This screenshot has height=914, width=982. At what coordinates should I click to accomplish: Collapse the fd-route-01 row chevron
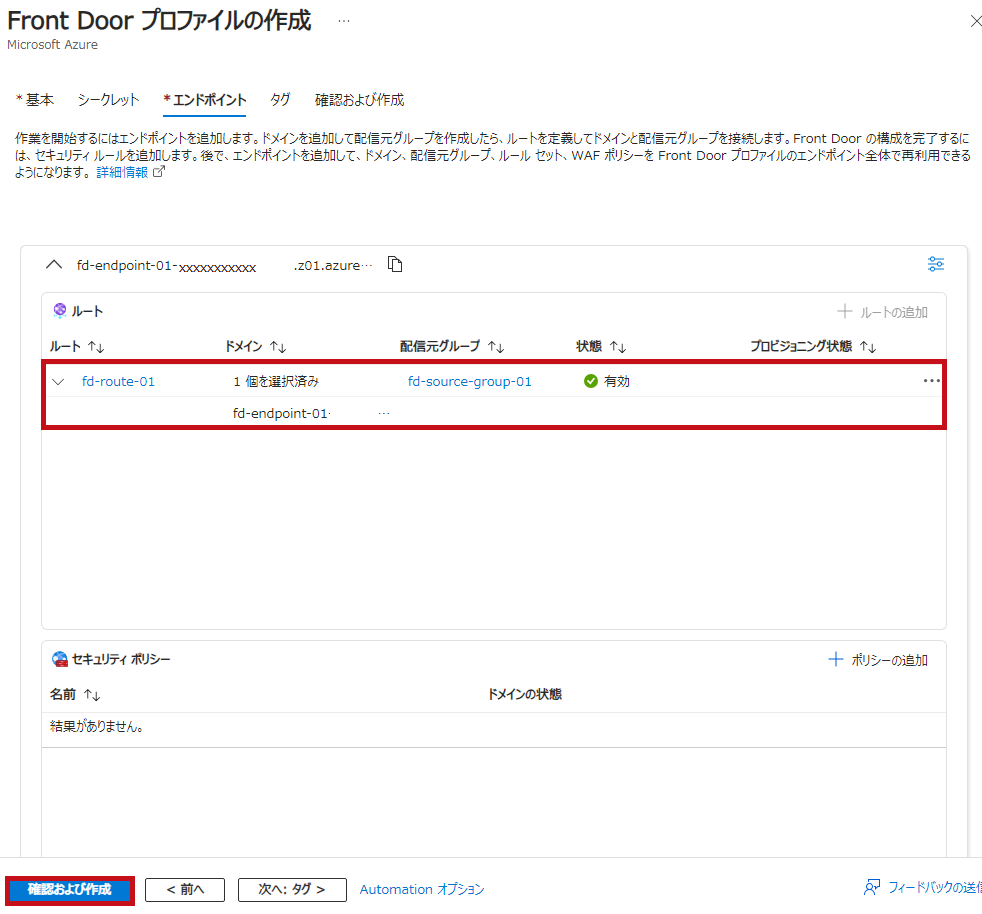[58, 382]
